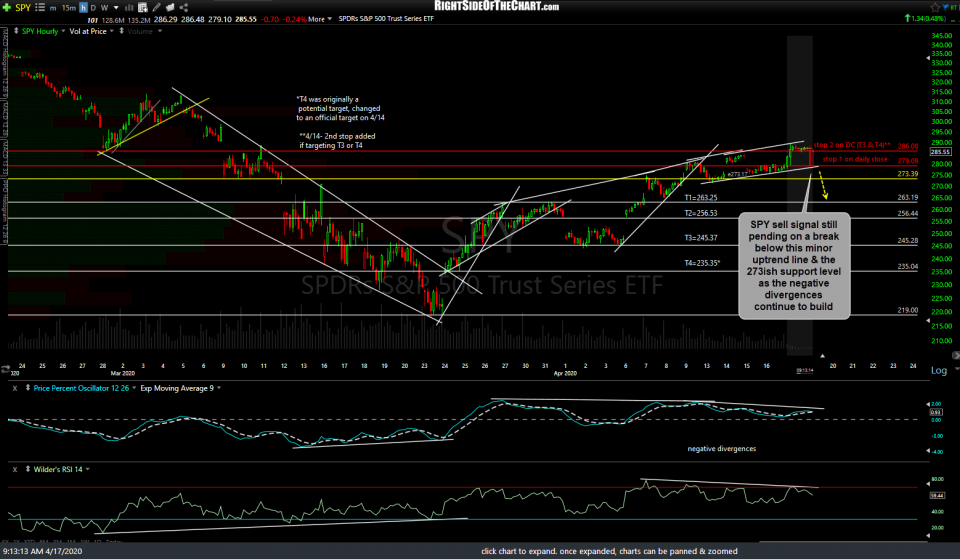The height and width of the screenshot is (559, 960).
Task: Click the oscillator 0.93 value tag
Action: point(936,412)
